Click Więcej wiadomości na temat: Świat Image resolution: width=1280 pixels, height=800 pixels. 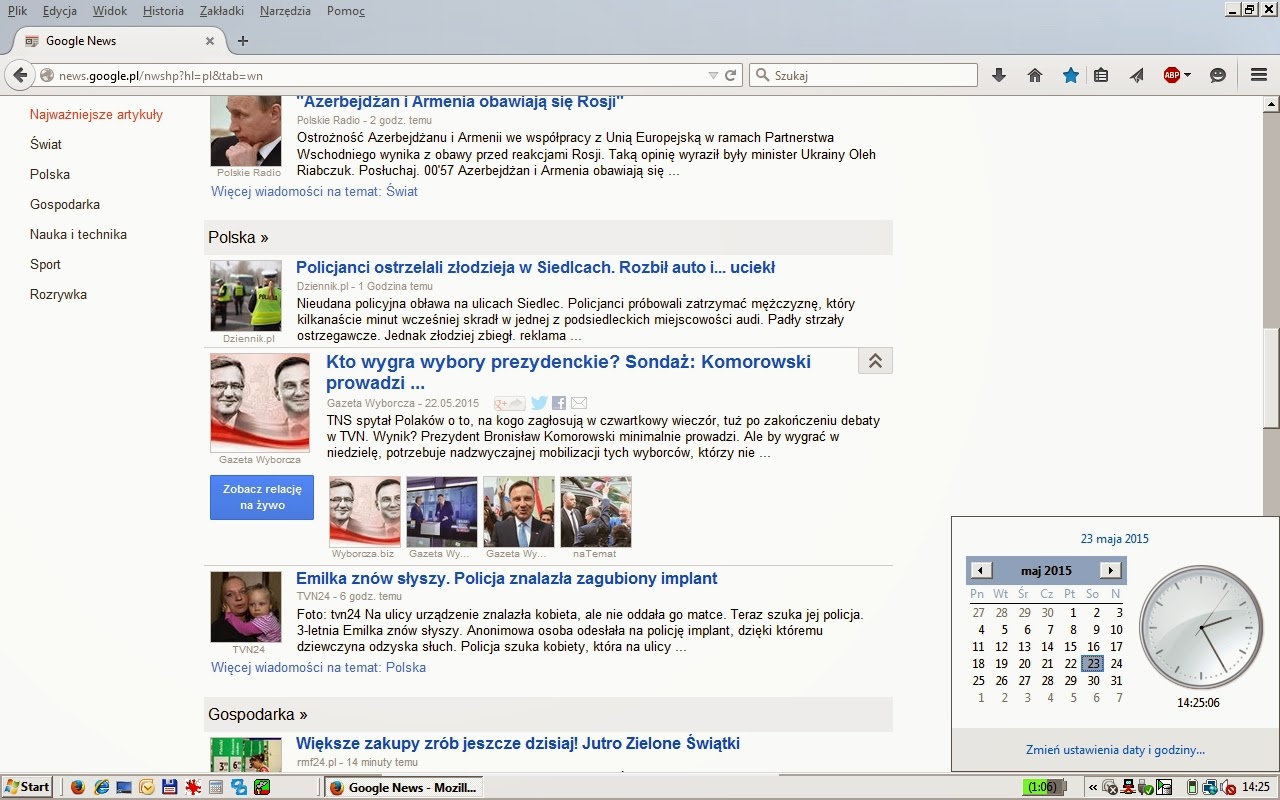tap(314, 191)
